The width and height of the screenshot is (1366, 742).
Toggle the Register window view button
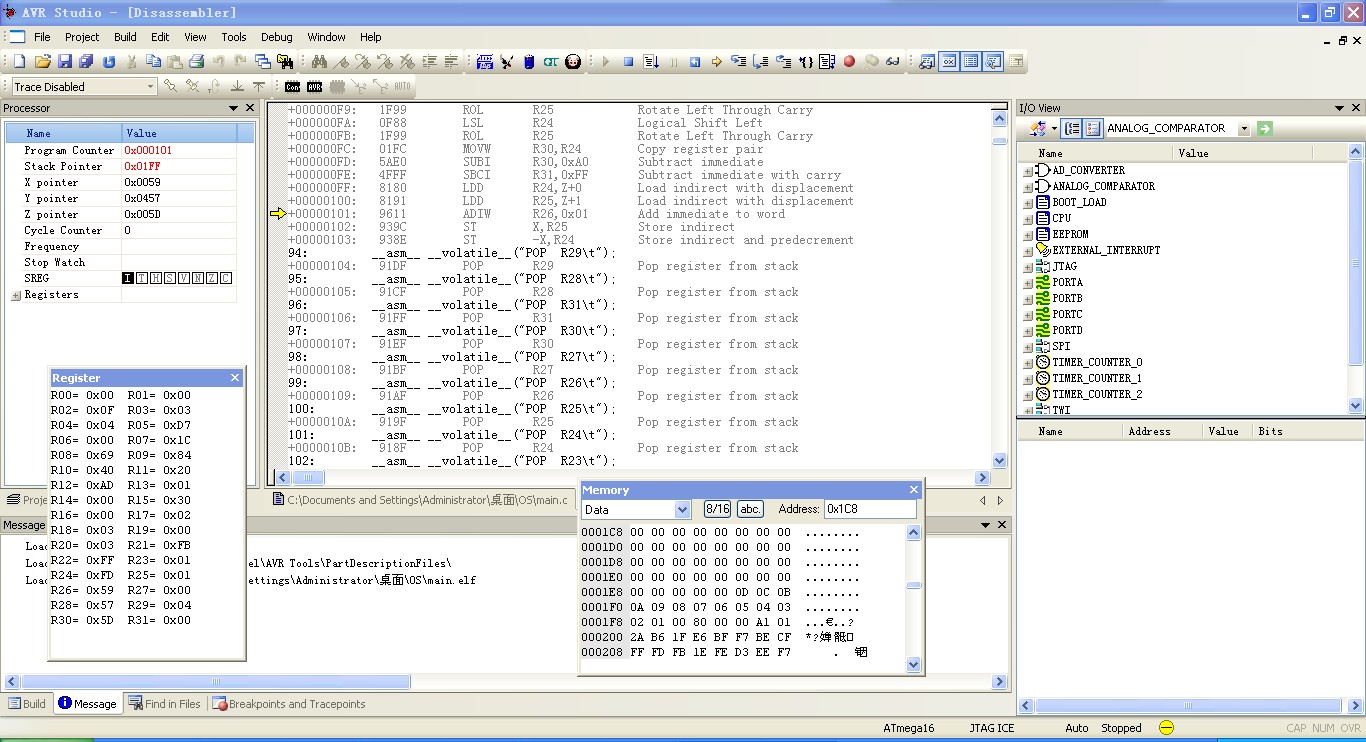pyautogui.click(x=949, y=62)
